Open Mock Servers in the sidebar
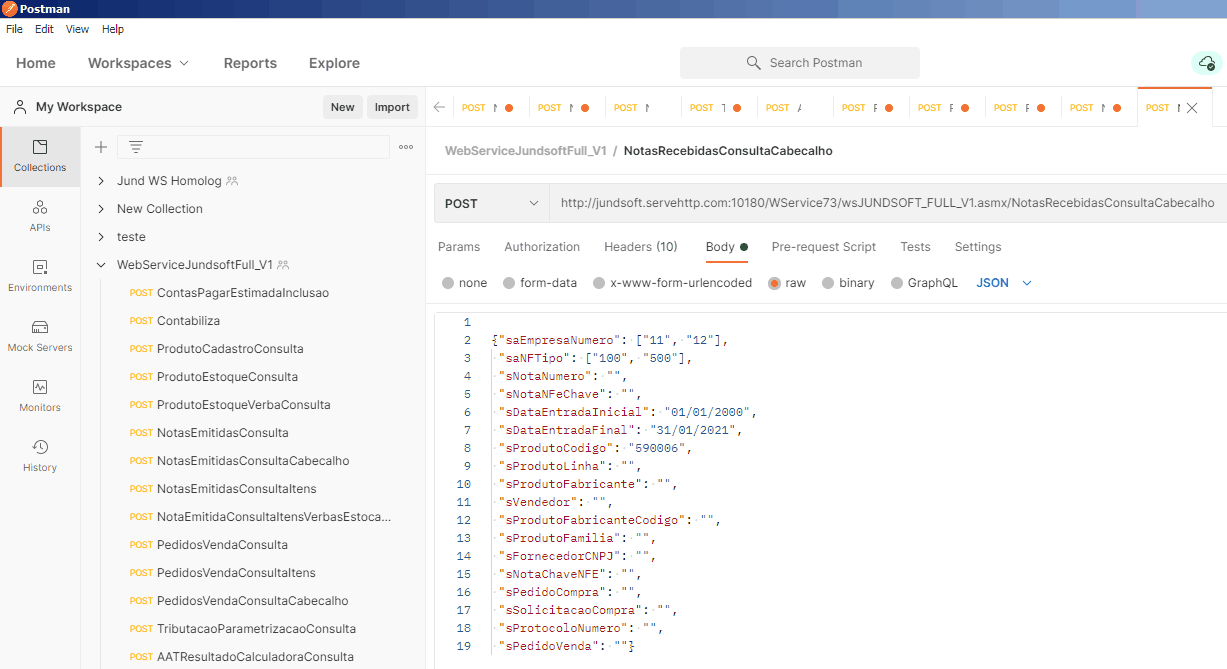This screenshot has width=1227, height=669. 40,336
